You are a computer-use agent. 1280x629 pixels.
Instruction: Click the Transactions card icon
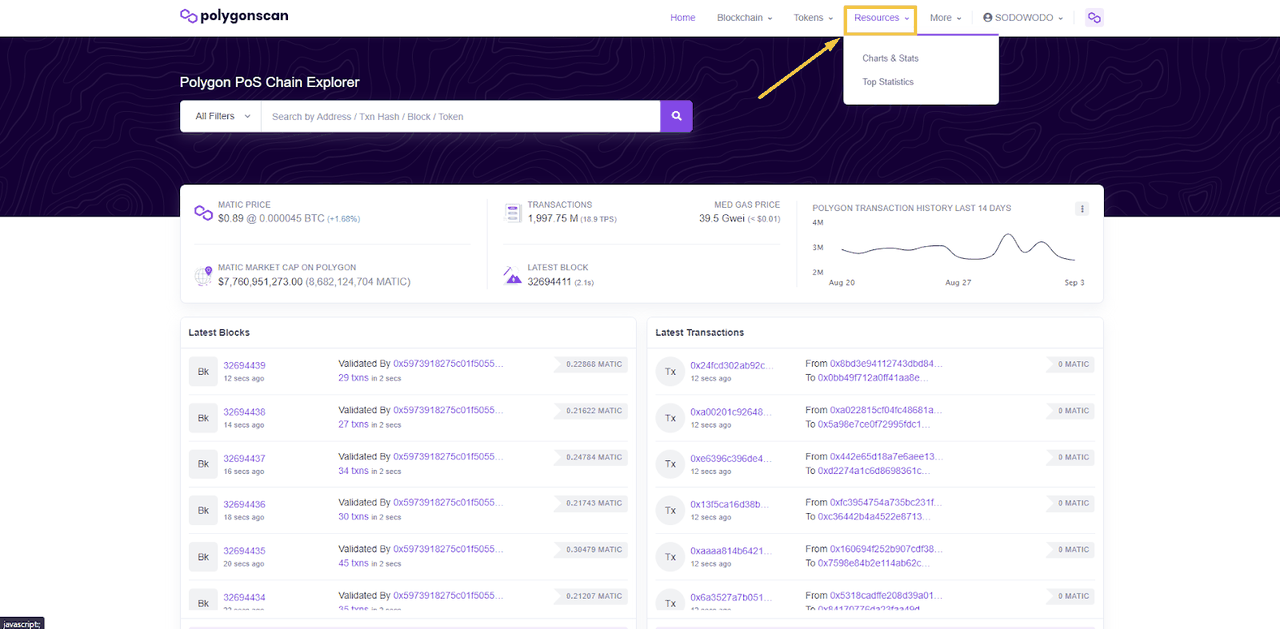click(x=512, y=212)
